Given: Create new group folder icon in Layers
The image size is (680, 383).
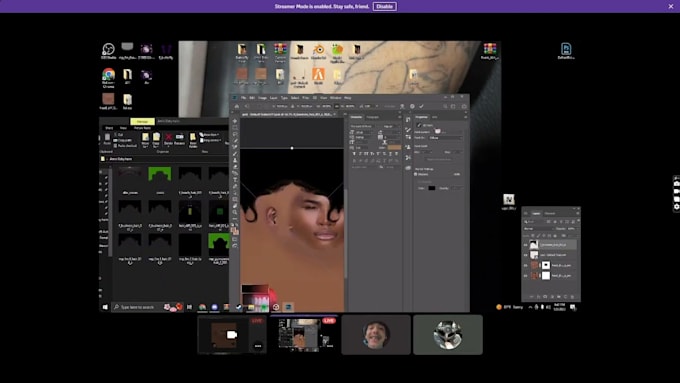Looking at the screenshot, I should 559,297.
